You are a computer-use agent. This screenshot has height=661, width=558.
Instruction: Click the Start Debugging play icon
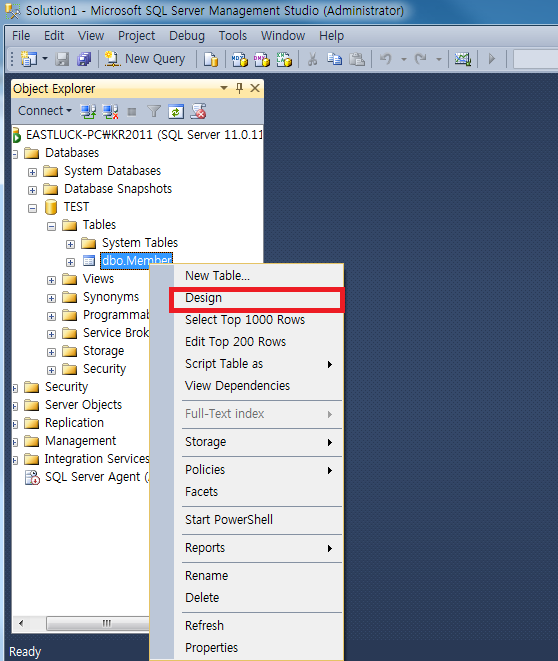[x=491, y=59]
